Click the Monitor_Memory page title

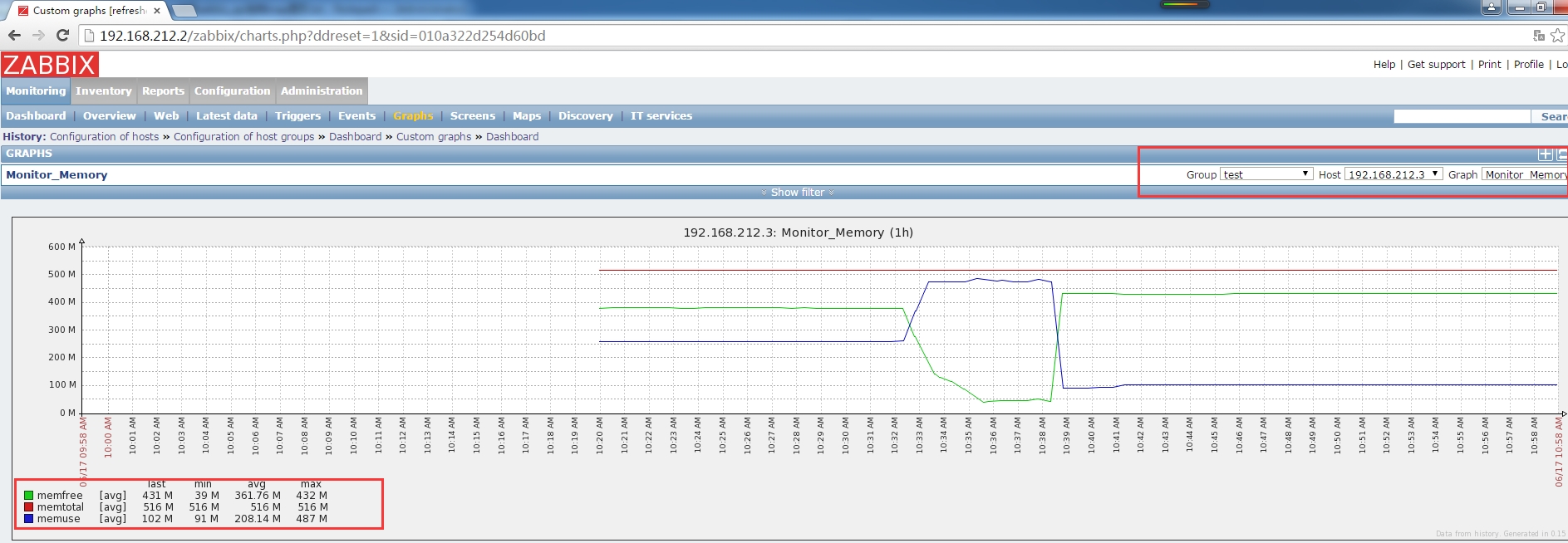(x=57, y=175)
